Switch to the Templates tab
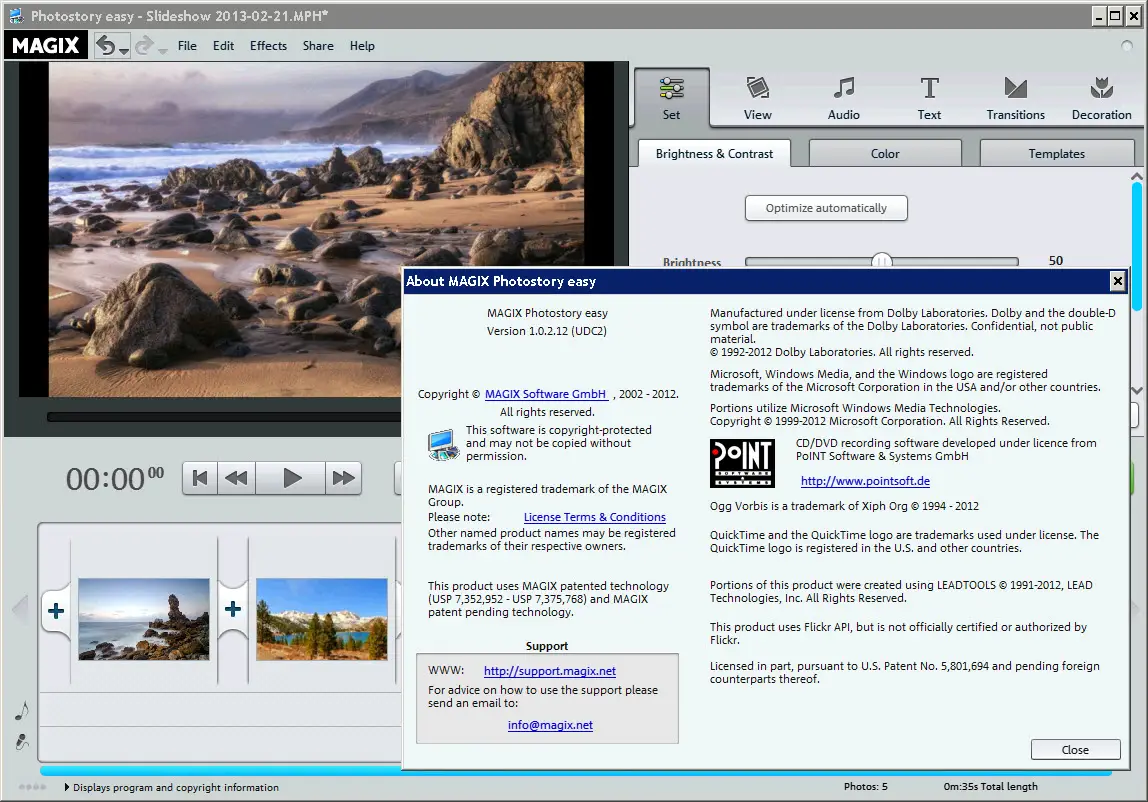1148x802 pixels. [1056, 154]
